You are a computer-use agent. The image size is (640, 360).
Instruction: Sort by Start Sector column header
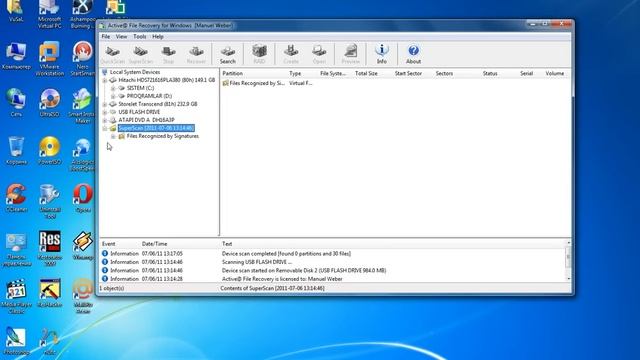[408, 73]
